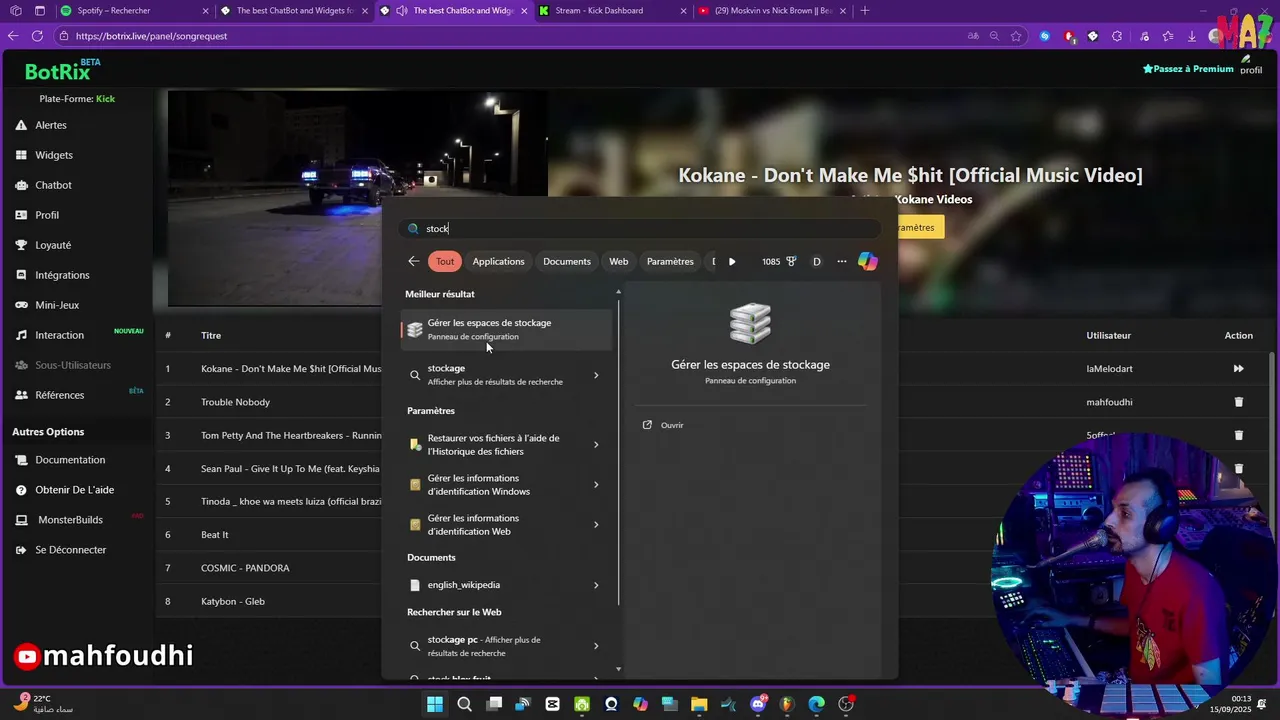Click the browser zoom-out magnifier icon
This screenshot has height=720, width=1280.
click(994, 36)
